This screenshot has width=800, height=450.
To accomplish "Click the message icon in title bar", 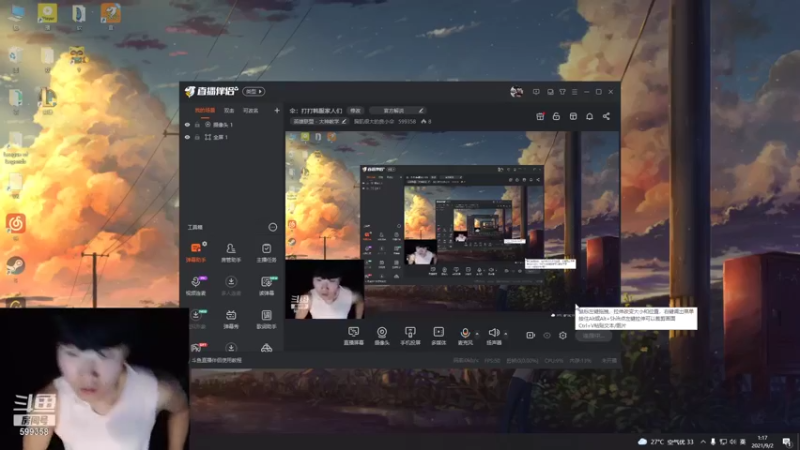I will tap(536, 92).
